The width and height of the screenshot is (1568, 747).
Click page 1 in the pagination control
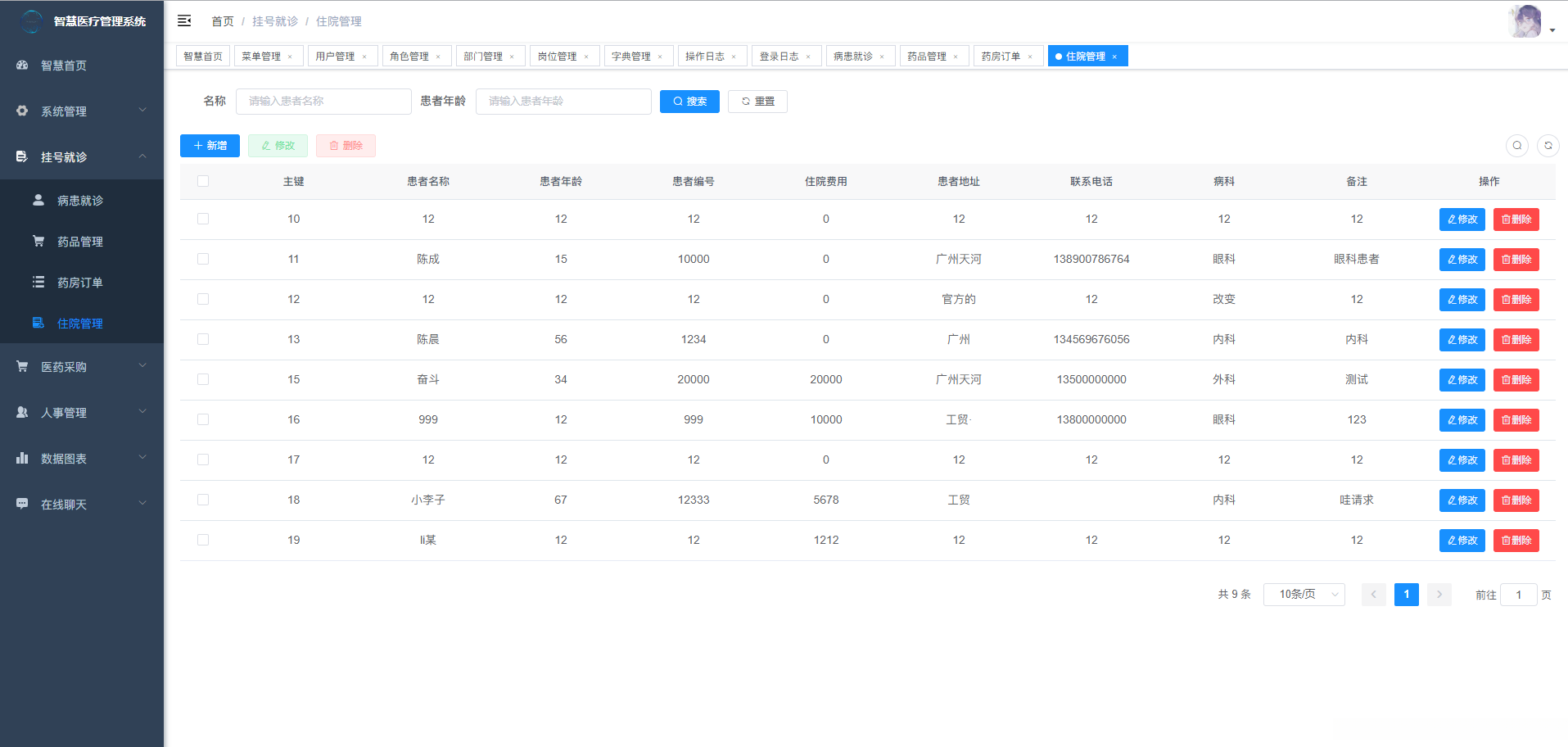tap(1406, 594)
